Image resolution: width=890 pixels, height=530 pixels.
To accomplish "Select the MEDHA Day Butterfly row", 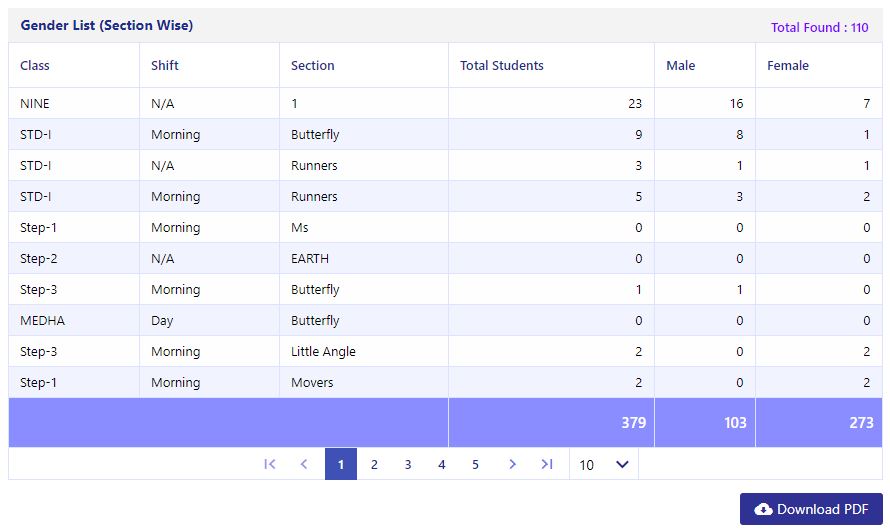I will pyautogui.click(x=445, y=320).
